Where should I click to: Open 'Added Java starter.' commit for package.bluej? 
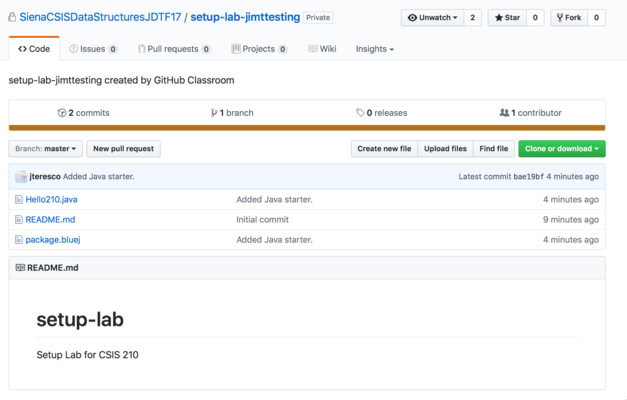[x=274, y=239]
